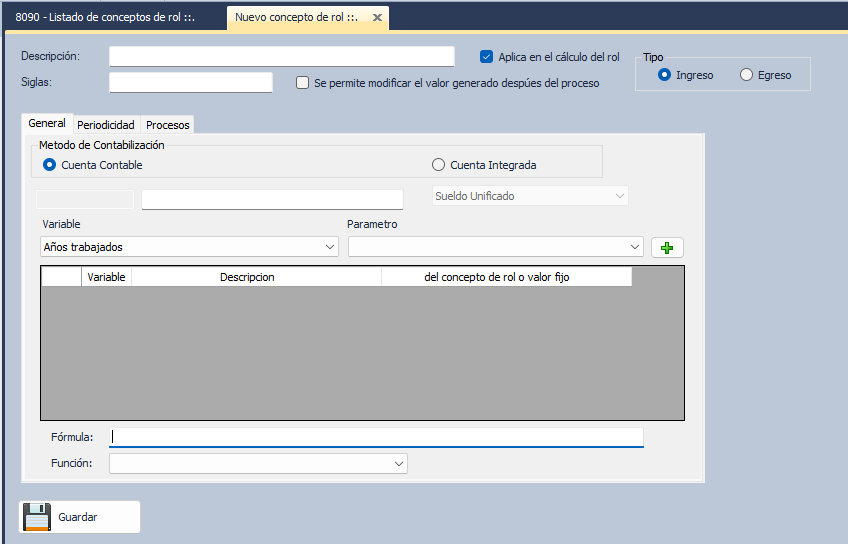Close the Nuevo concepto de rol tab
The image size is (848, 544).
pyautogui.click(x=376, y=18)
